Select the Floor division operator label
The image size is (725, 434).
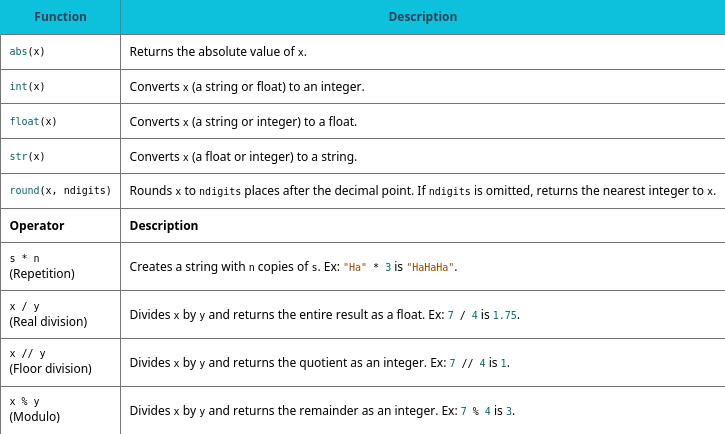(50, 369)
